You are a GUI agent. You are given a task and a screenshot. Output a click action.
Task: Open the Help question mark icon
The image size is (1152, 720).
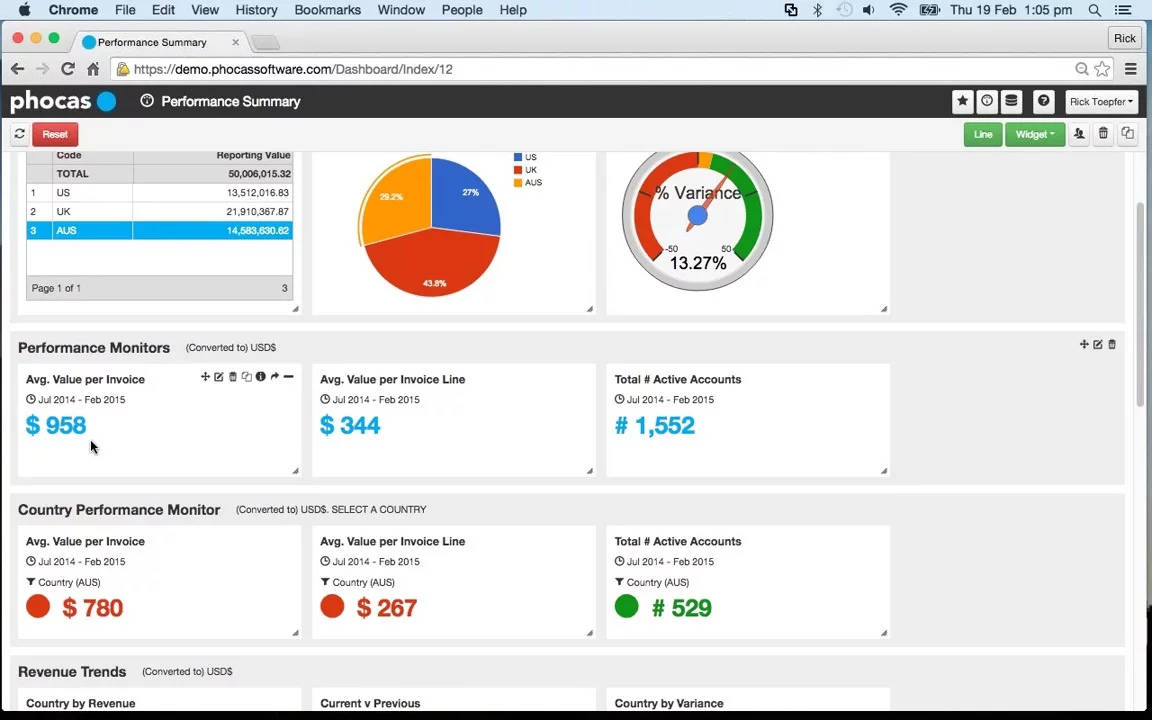(x=1043, y=101)
